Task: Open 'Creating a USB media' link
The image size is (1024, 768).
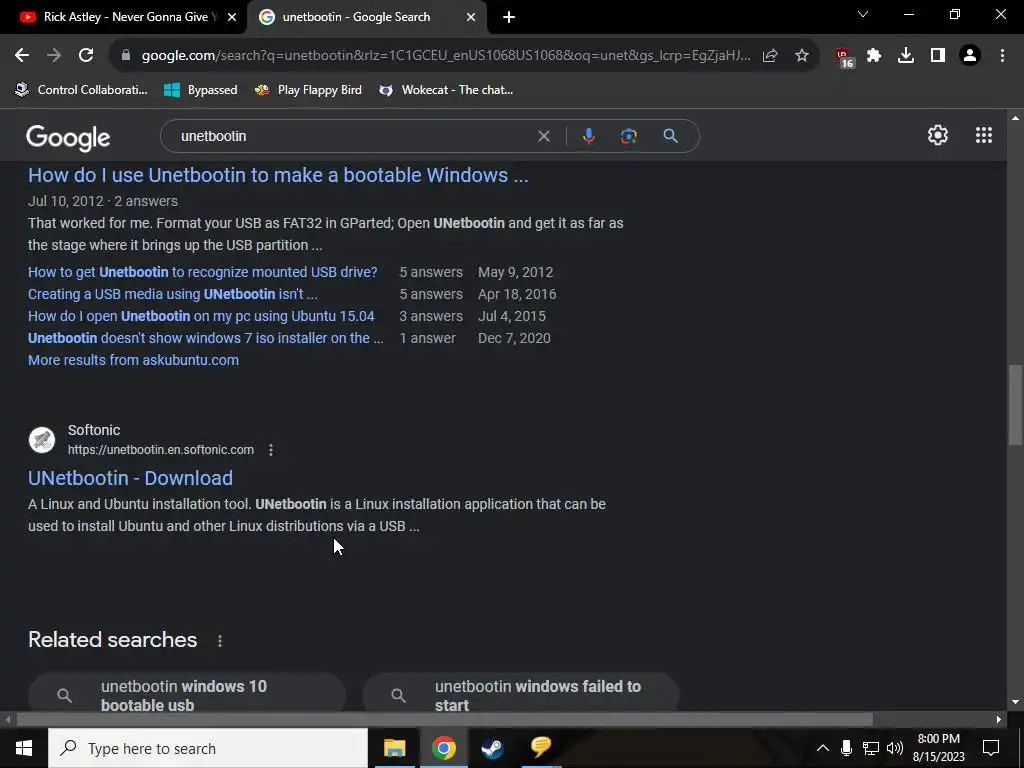Action: [172, 295]
